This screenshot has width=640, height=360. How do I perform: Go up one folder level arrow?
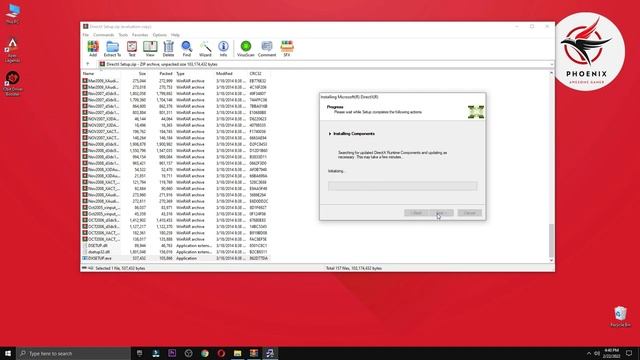click(87, 64)
